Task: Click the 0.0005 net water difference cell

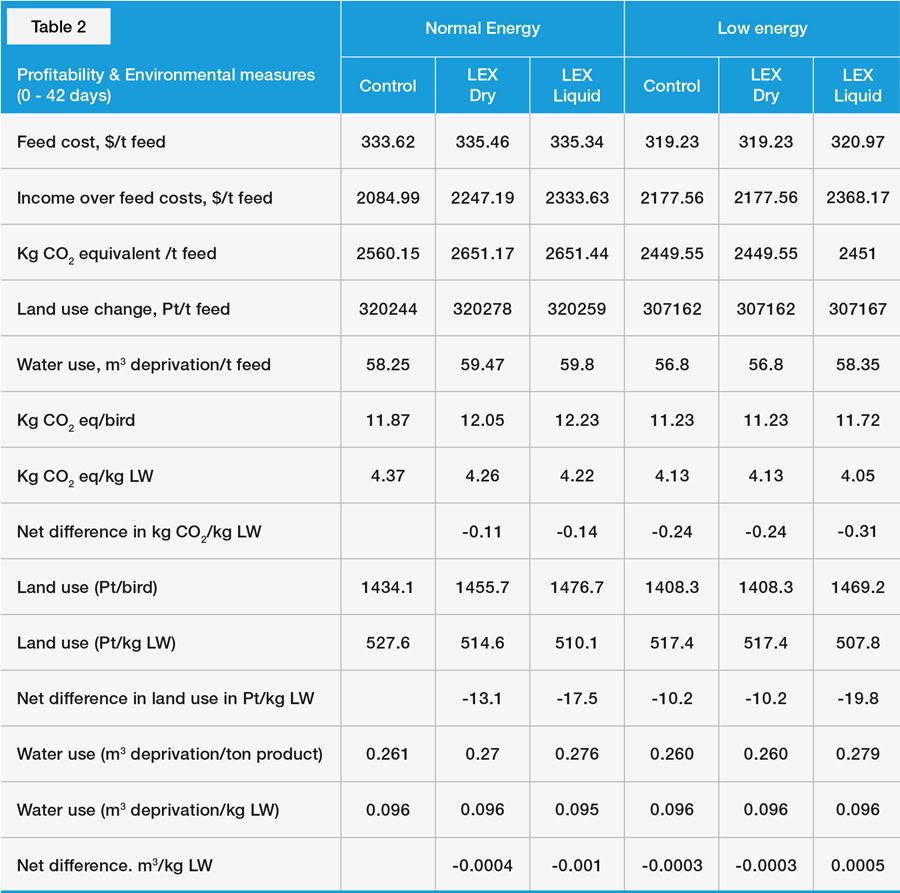Action: tap(857, 865)
